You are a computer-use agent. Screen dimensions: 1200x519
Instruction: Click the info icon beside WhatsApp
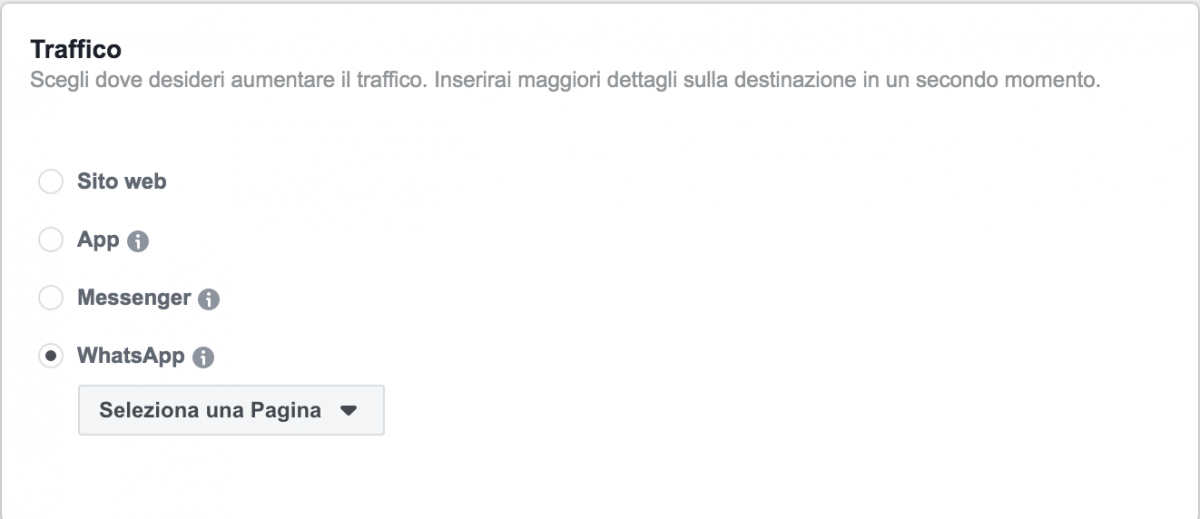pos(203,357)
